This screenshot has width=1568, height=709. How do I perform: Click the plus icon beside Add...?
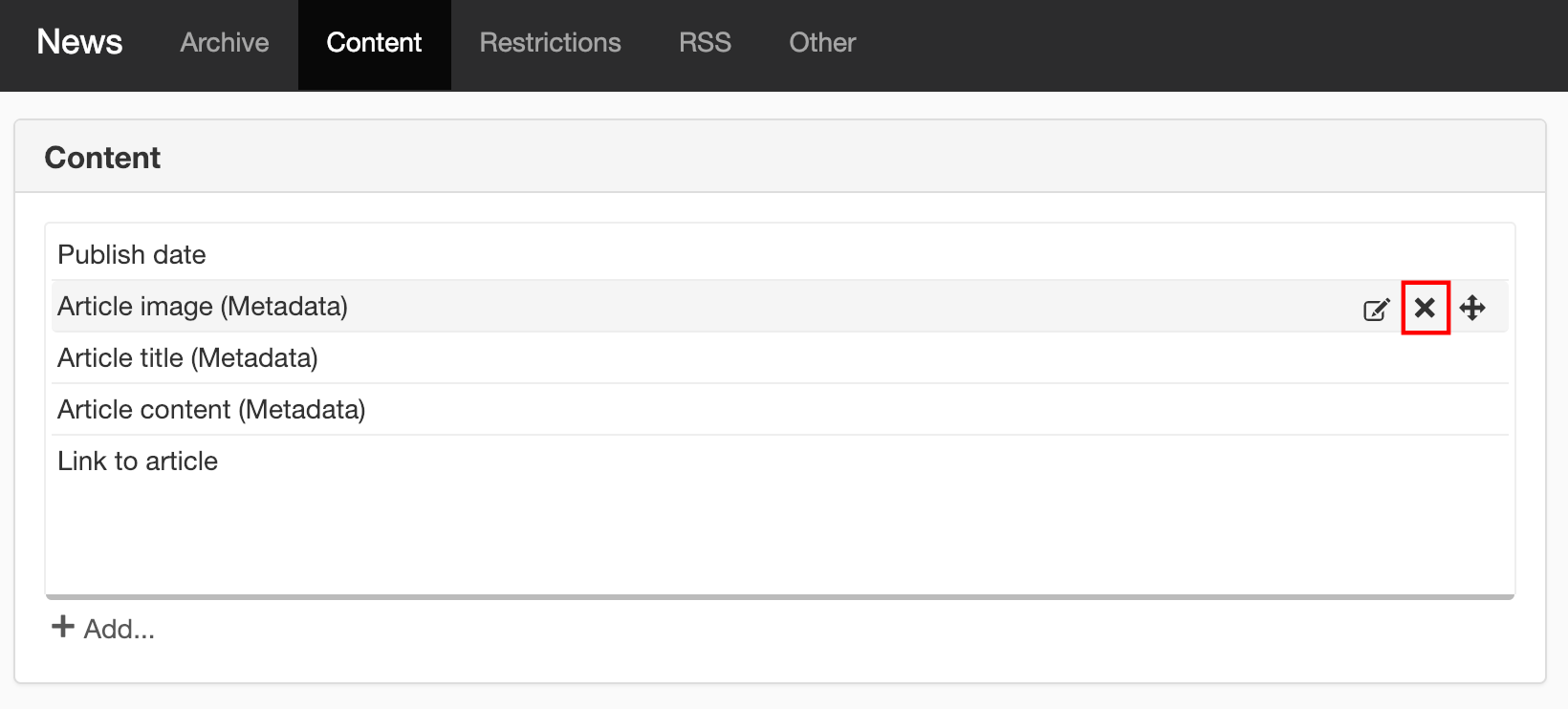pyautogui.click(x=63, y=627)
